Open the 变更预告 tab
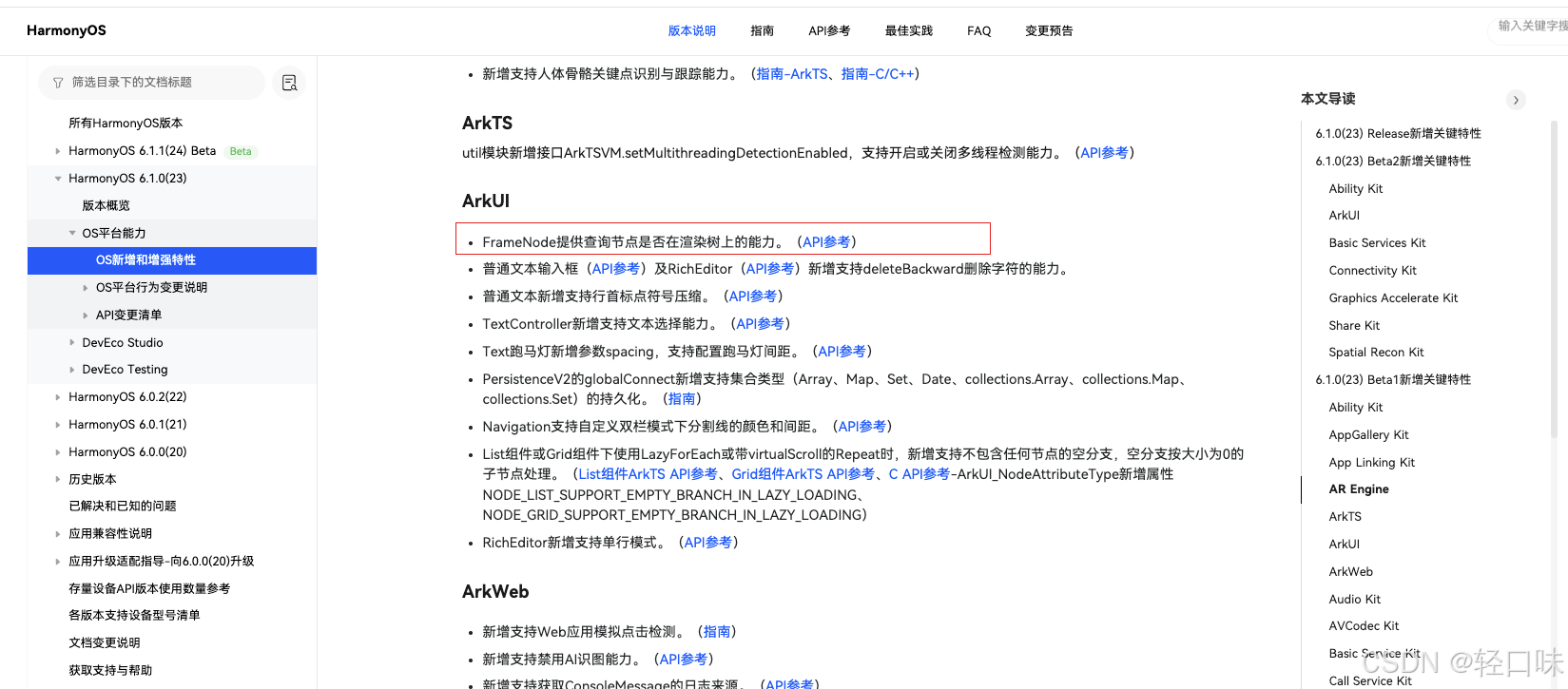The image size is (1568, 689). (x=1049, y=30)
